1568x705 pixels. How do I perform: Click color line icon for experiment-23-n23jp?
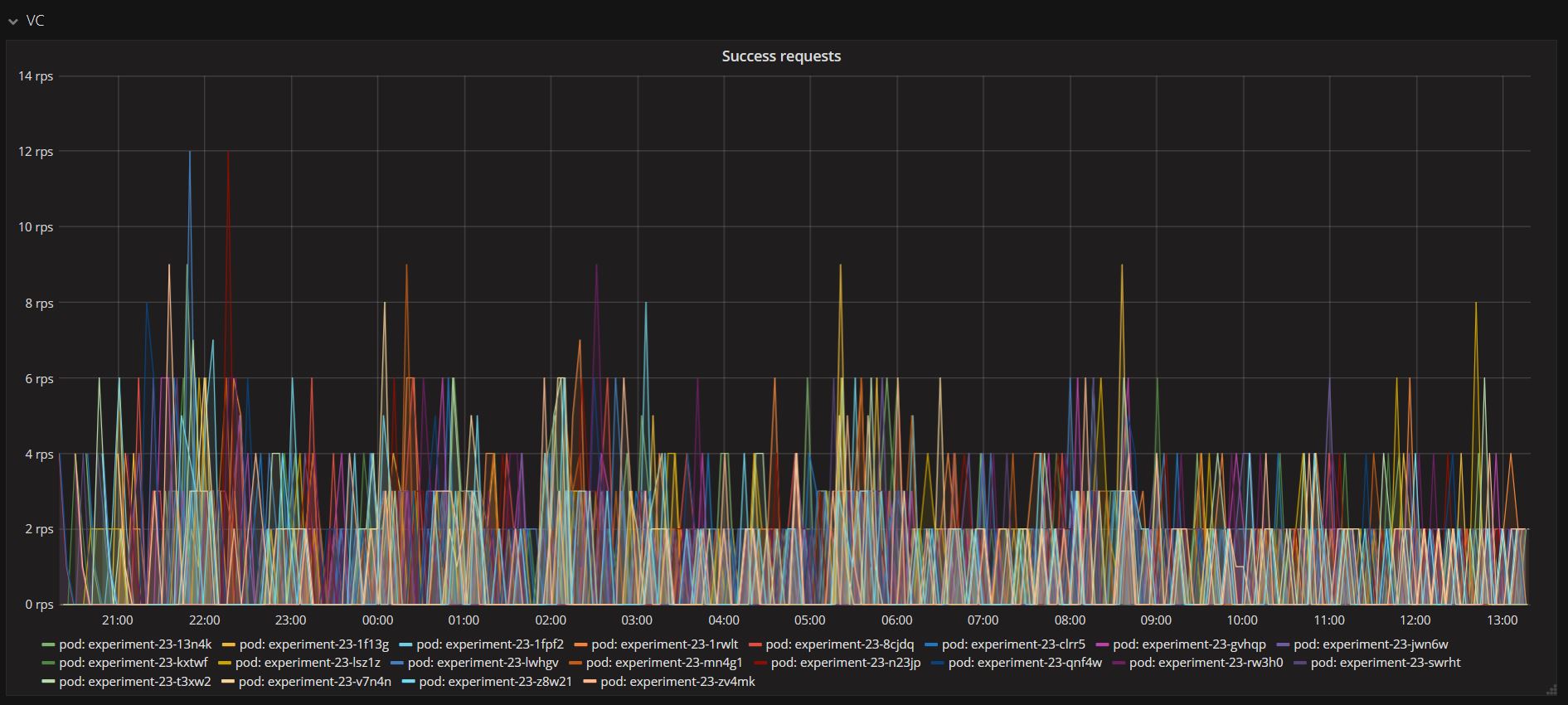[x=760, y=663]
